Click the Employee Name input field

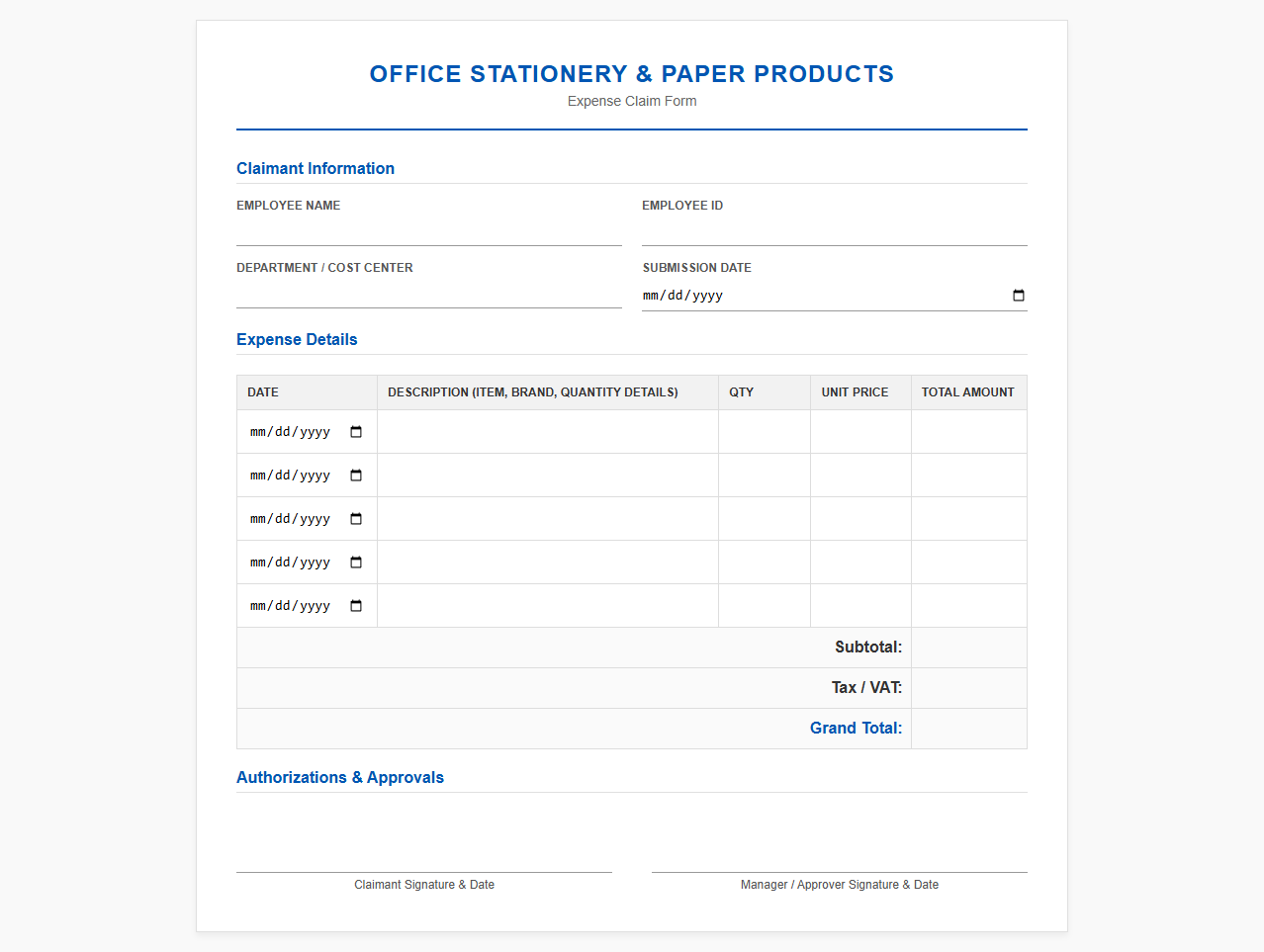pos(429,232)
